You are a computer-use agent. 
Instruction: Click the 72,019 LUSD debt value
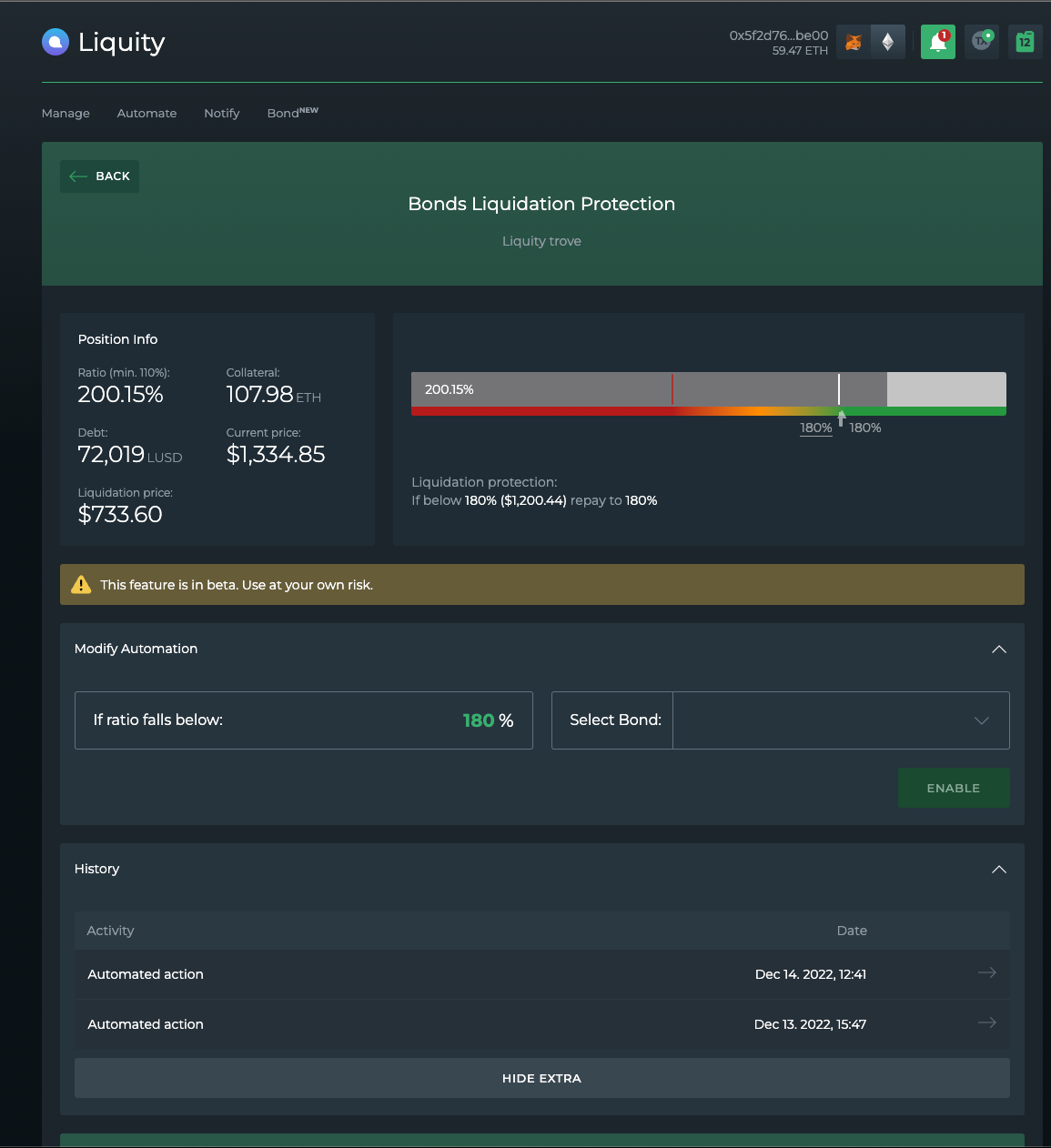pyautogui.click(x=130, y=455)
